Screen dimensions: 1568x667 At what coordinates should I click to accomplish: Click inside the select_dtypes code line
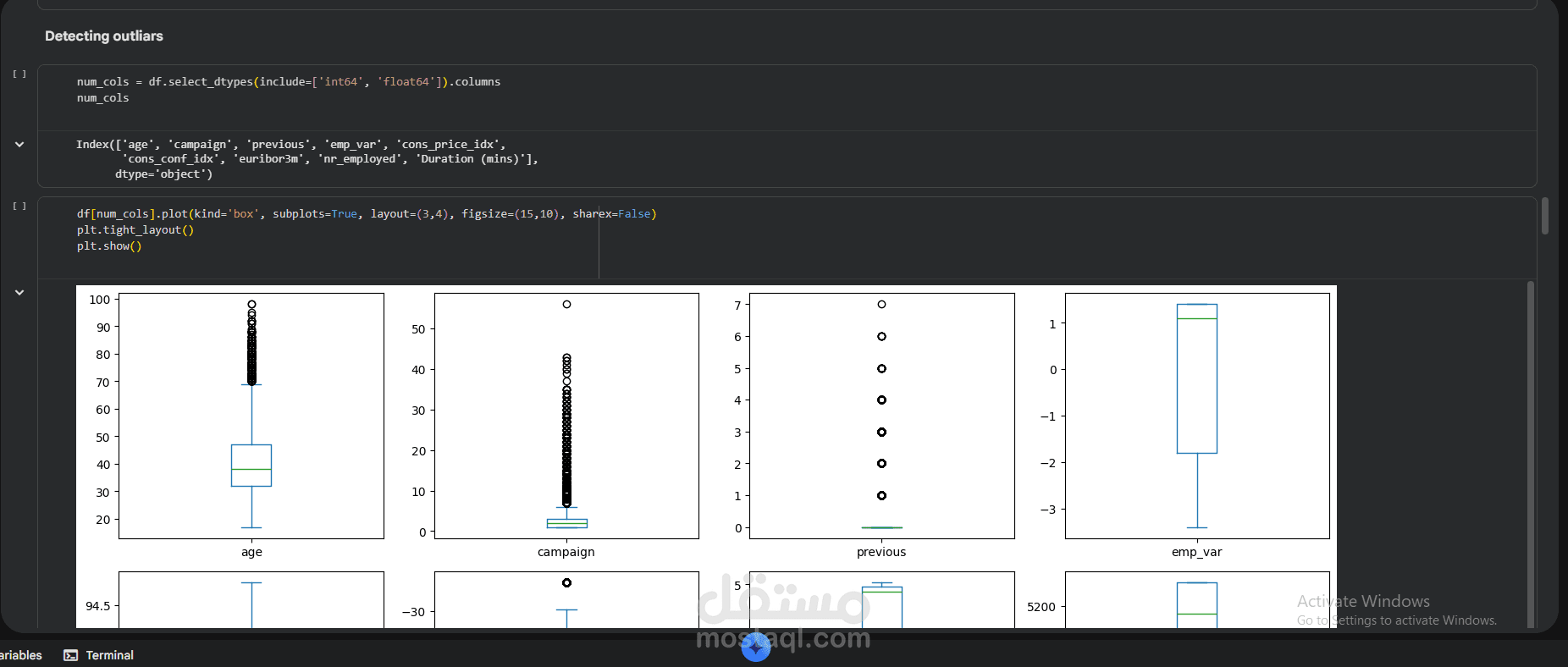[x=289, y=82]
